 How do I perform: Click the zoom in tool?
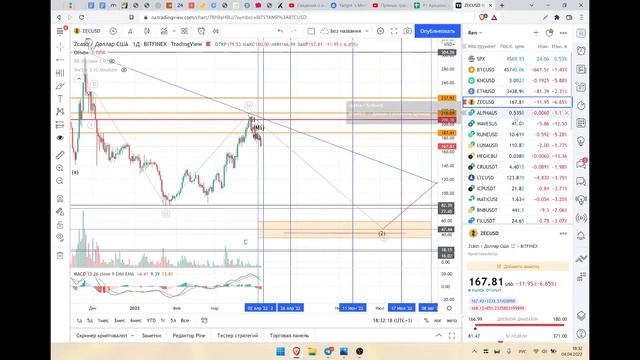[60, 168]
